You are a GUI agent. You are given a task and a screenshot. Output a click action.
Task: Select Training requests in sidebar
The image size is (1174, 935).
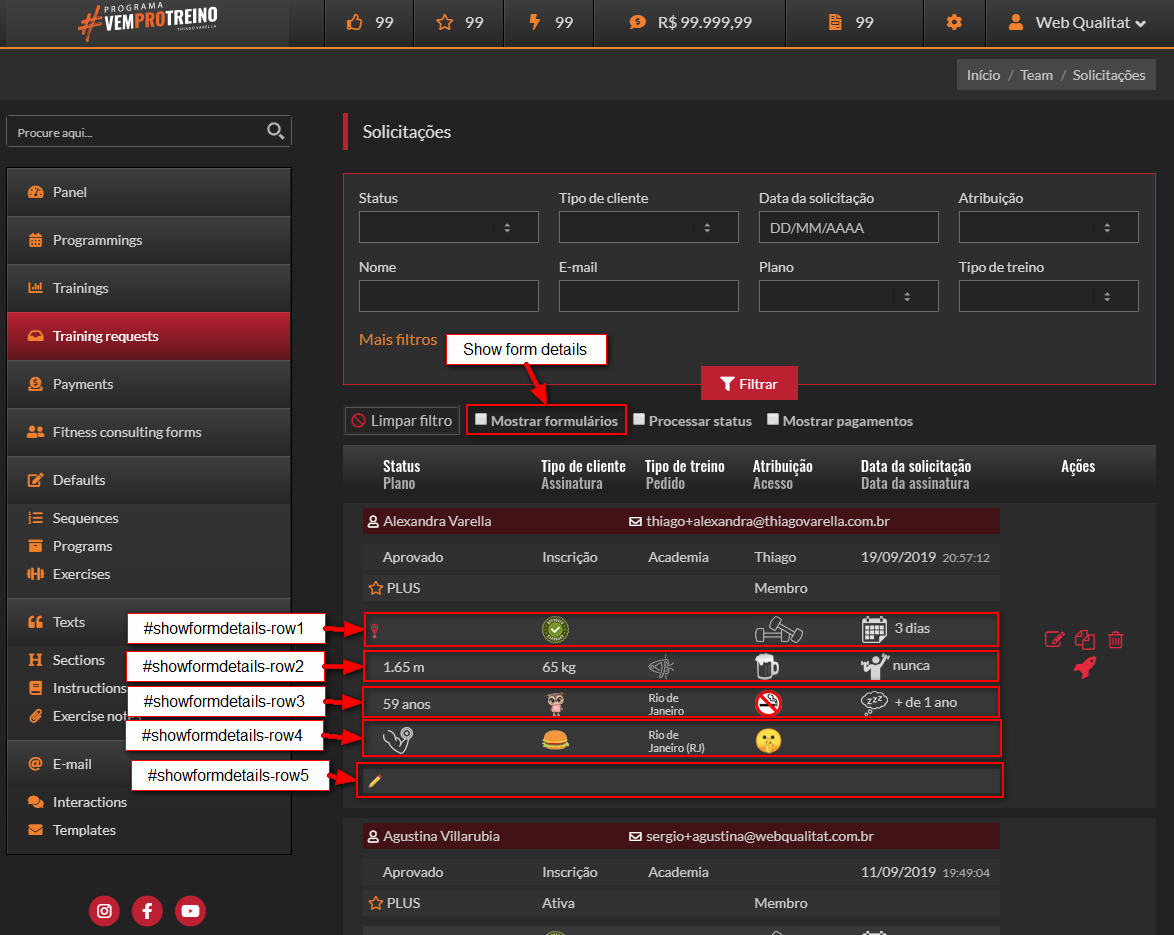pos(149,336)
